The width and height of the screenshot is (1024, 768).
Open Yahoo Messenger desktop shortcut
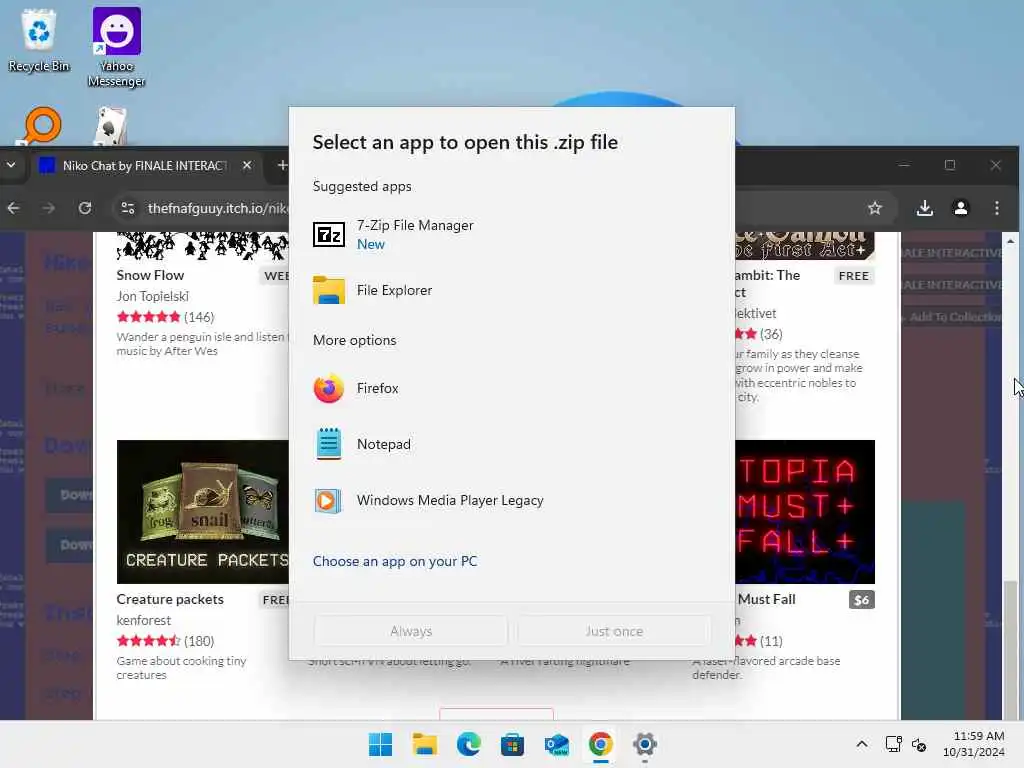click(116, 47)
